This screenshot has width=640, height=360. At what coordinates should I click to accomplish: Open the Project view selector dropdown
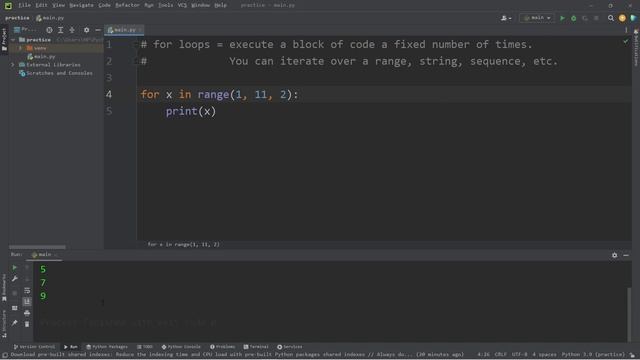tap(25, 30)
